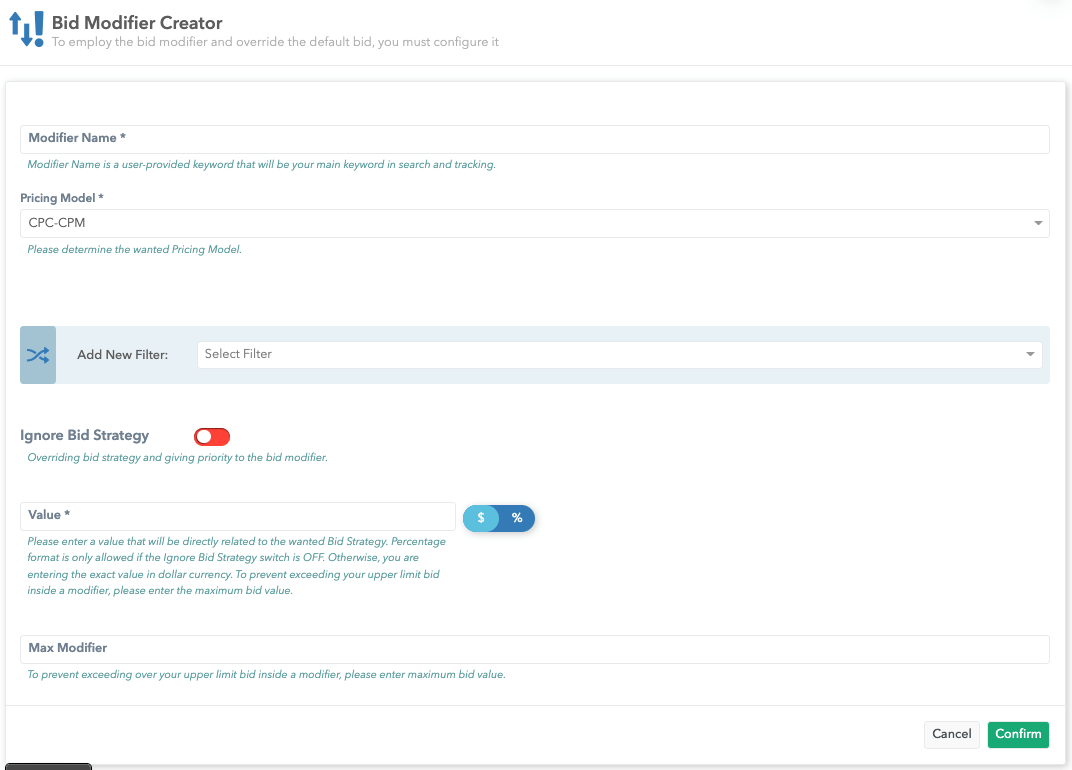Click the arrow at Pricing Model's right edge

pyautogui.click(x=1037, y=223)
